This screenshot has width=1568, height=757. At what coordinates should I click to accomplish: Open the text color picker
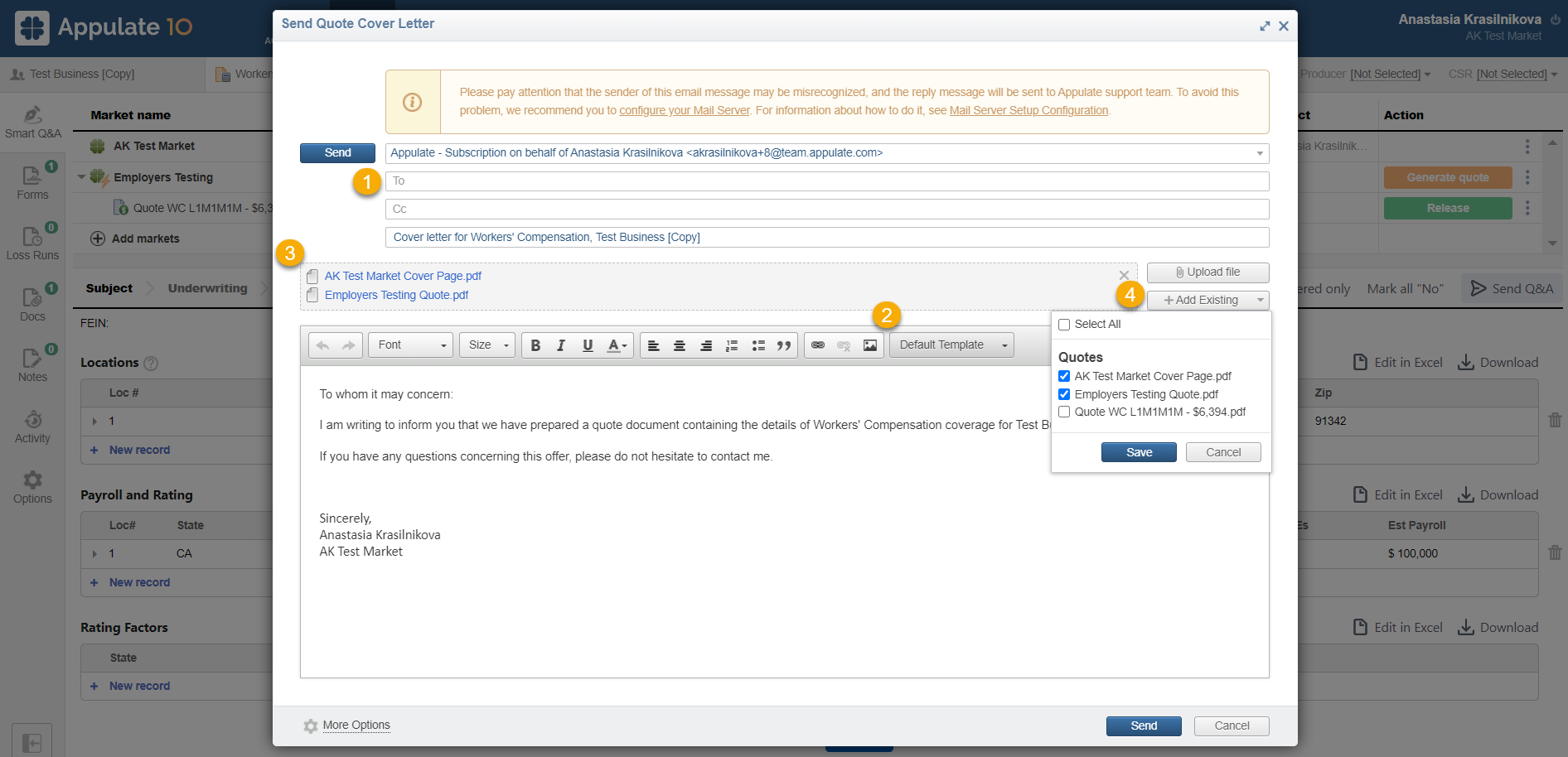pyautogui.click(x=617, y=345)
